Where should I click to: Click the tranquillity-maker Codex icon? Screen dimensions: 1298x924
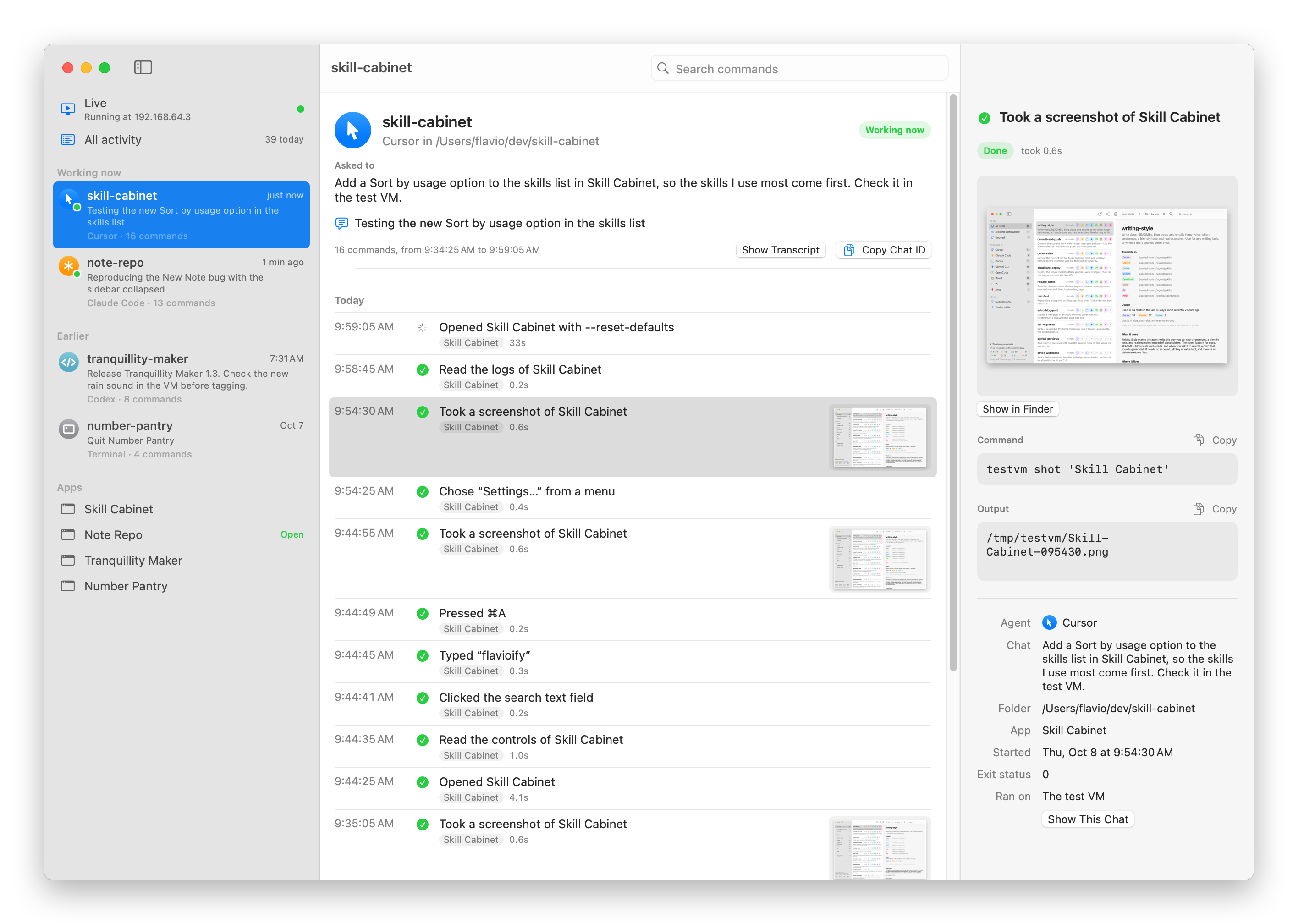(69, 363)
